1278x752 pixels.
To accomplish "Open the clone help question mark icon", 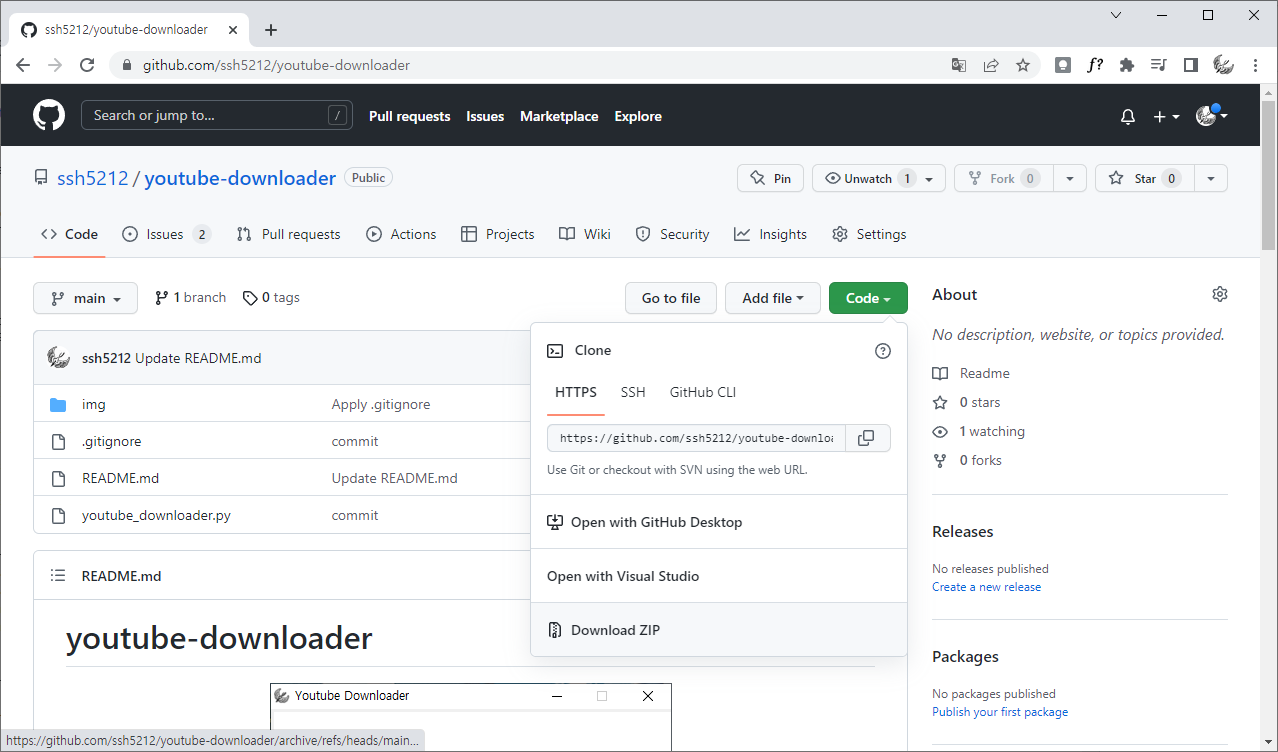I will click(x=883, y=351).
